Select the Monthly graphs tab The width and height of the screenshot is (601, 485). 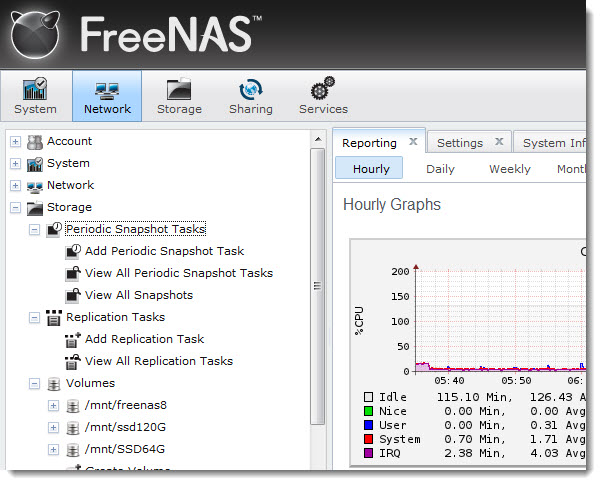pyautogui.click(x=571, y=169)
